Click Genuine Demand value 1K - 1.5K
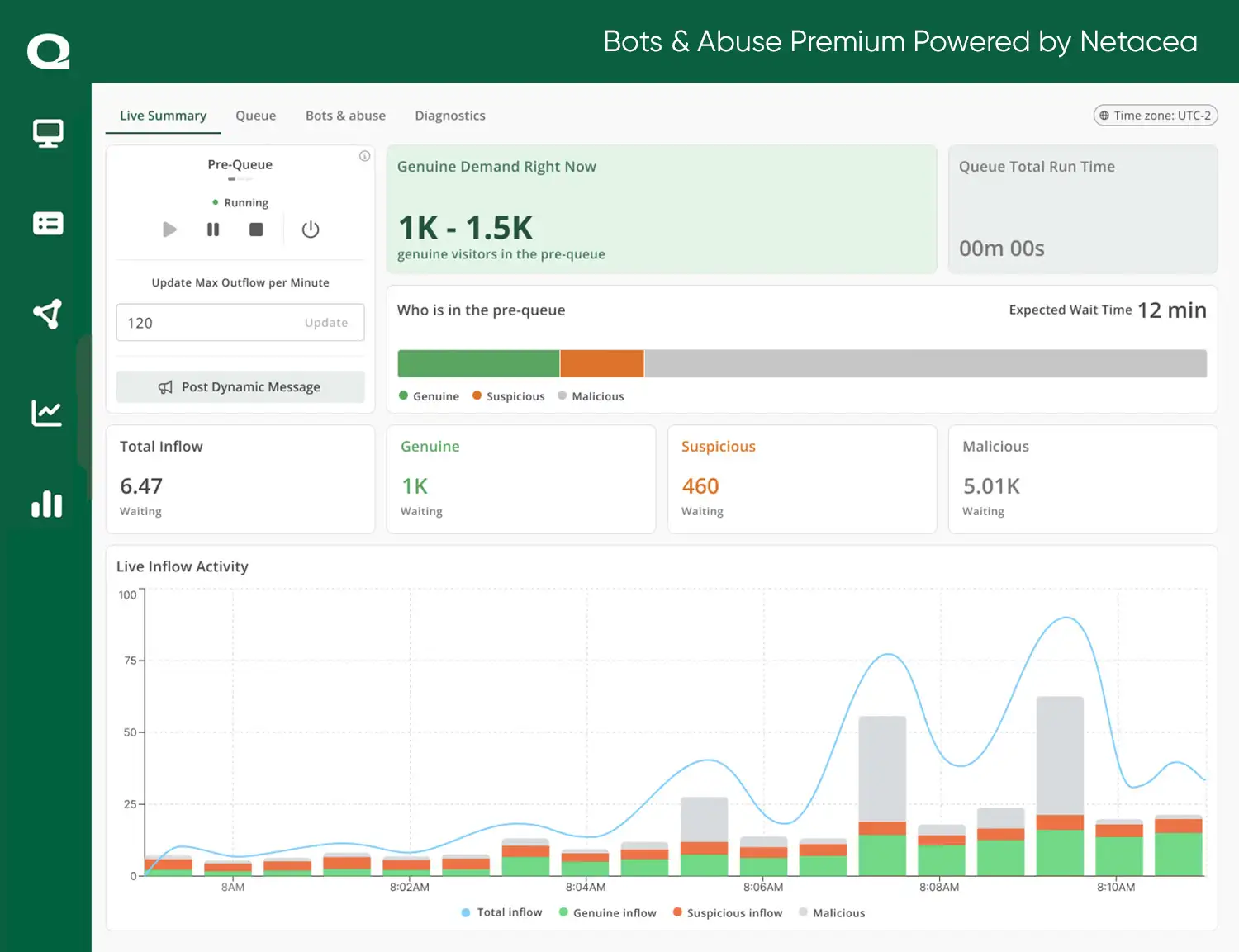 (x=466, y=227)
